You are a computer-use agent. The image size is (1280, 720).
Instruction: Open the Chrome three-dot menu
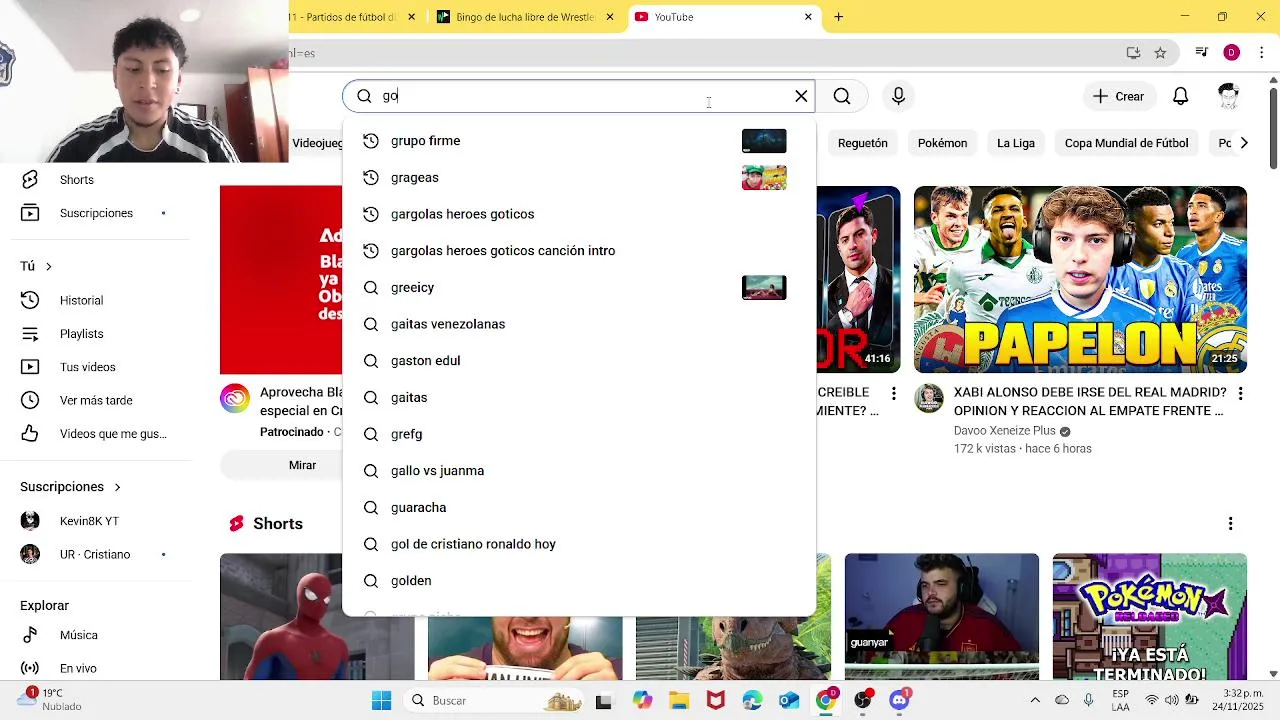[1262, 53]
